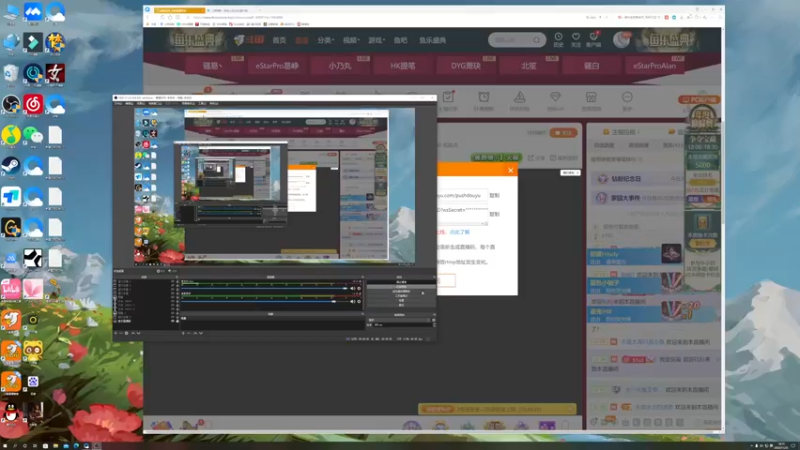Select the 北笙 live tab

tap(529, 66)
